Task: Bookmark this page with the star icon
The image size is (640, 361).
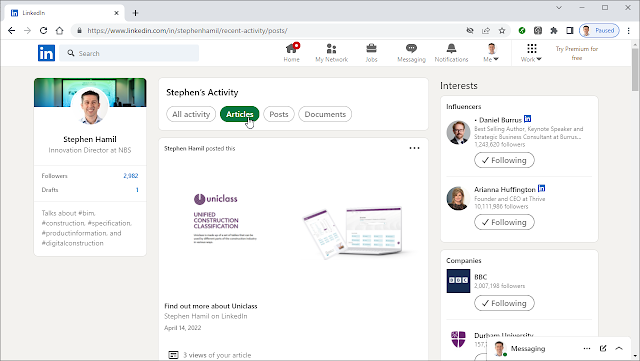Action: tap(502, 31)
